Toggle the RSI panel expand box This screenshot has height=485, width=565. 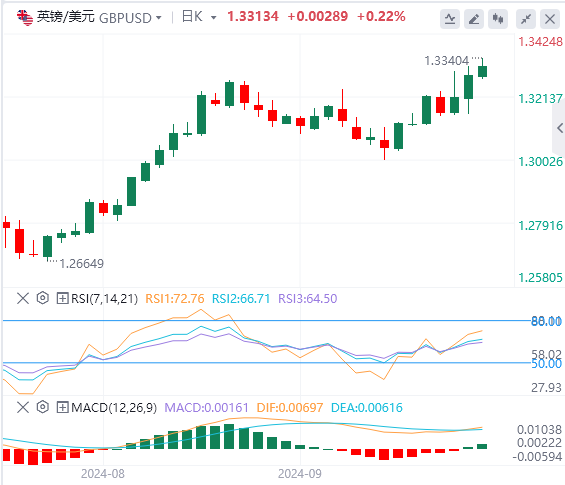tap(62, 298)
